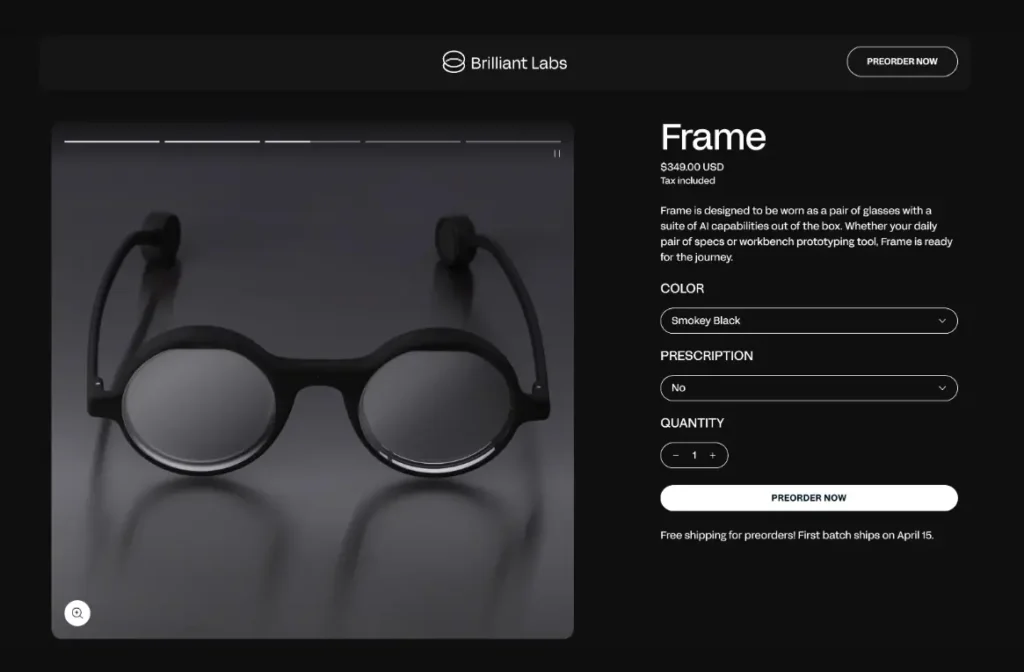Click the PRESCRIPTION label
The height and width of the screenshot is (672, 1024).
click(x=707, y=356)
